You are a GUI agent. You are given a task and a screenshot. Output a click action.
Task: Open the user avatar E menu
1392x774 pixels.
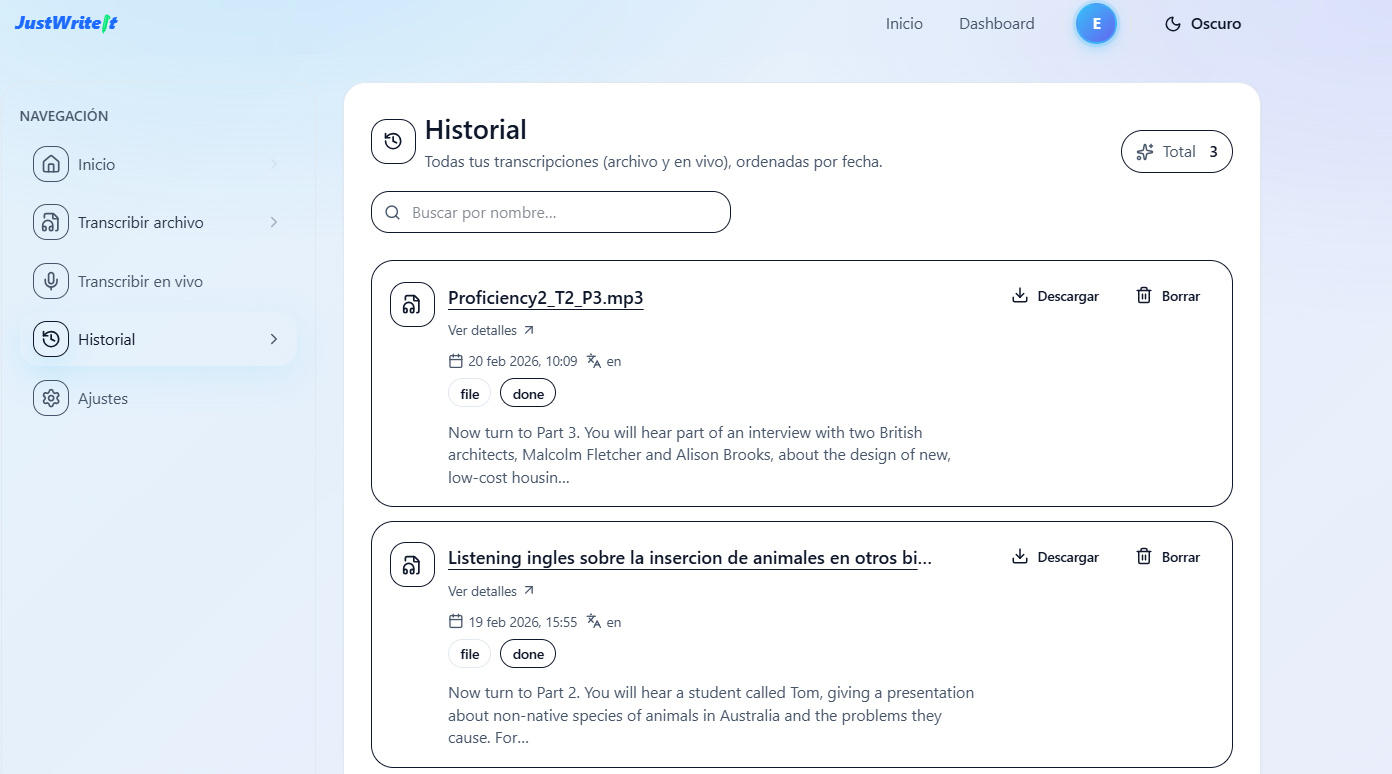[1096, 24]
